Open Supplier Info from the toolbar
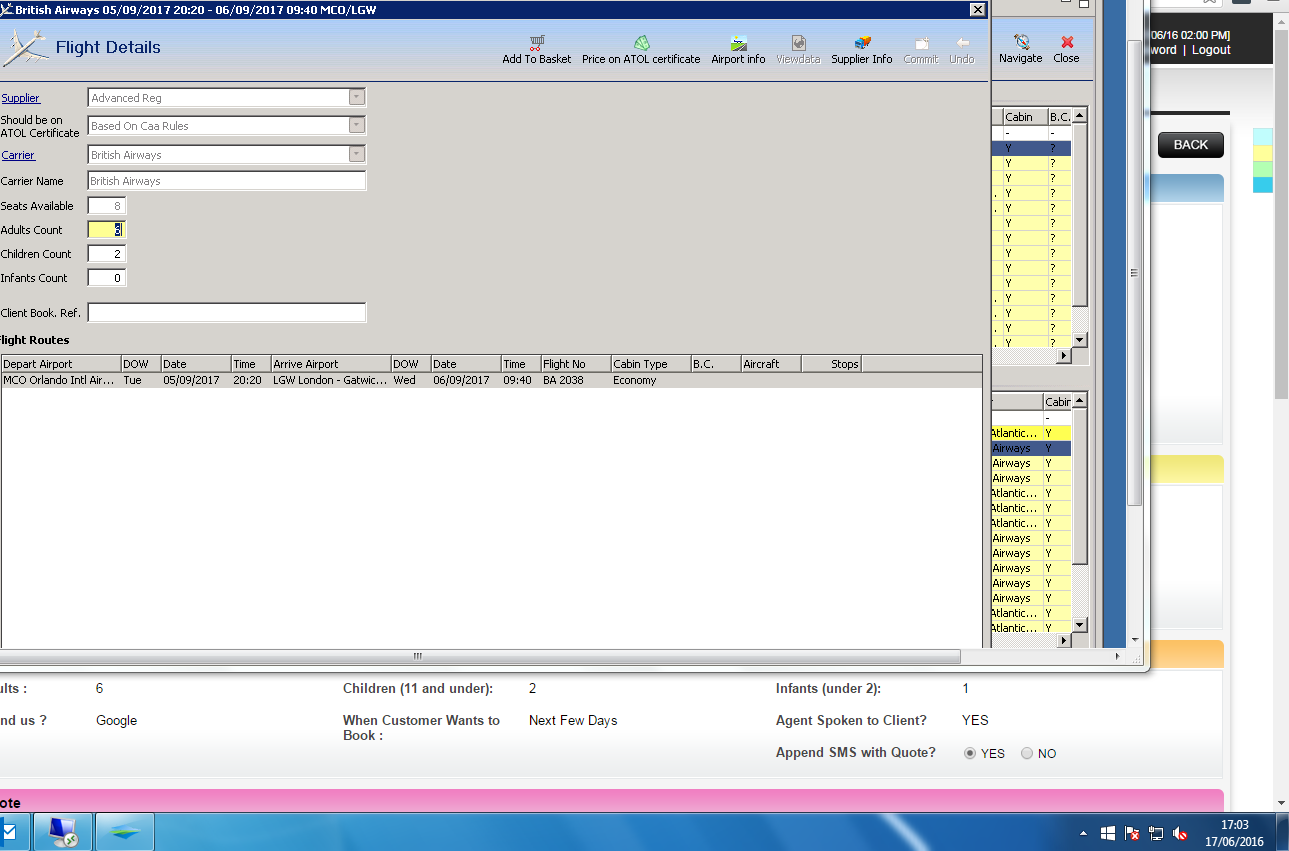 click(x=862, y=50)
